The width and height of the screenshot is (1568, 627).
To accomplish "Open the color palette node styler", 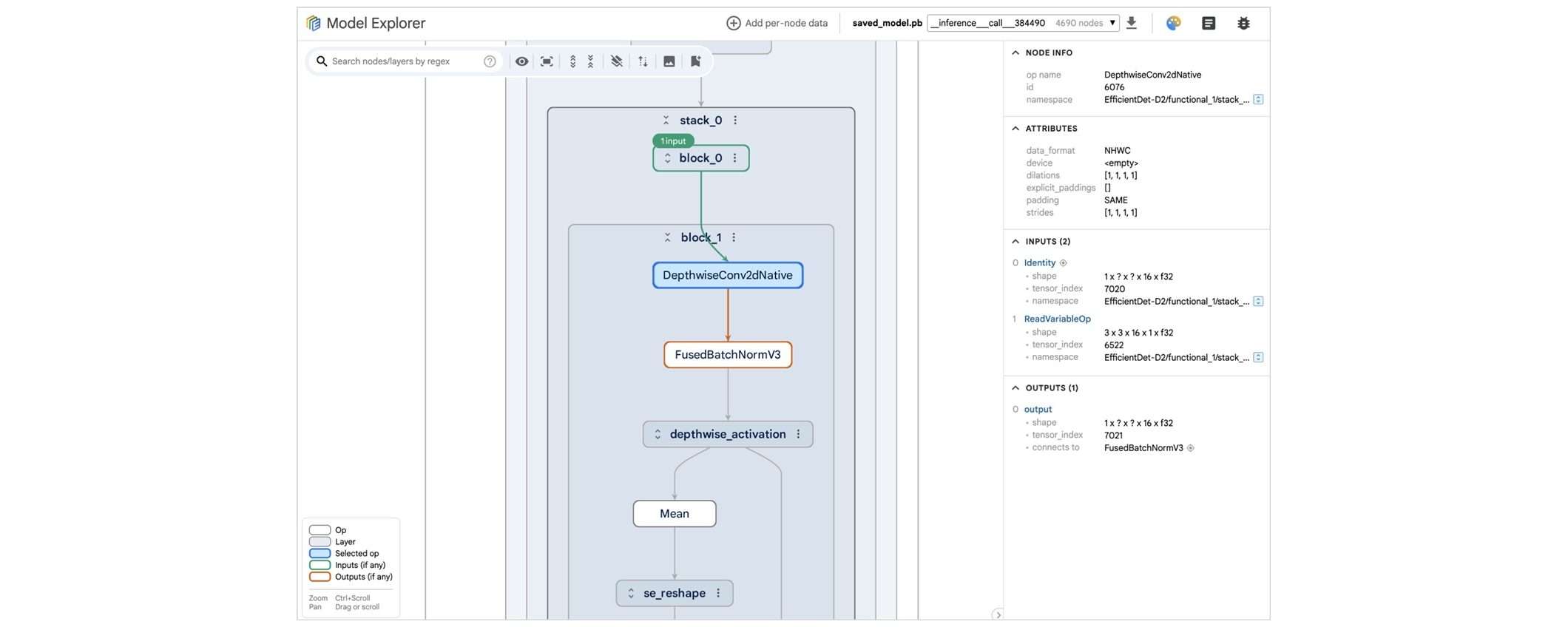I will 1173,24.
